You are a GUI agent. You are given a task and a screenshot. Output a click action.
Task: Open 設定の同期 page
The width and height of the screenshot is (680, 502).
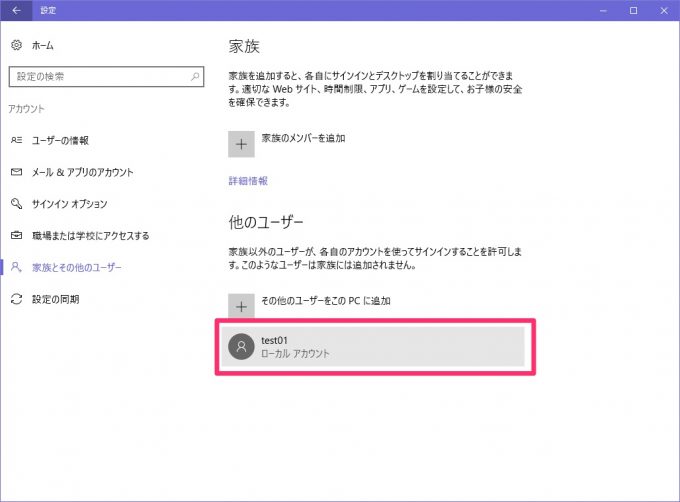[x=56, y=300]
